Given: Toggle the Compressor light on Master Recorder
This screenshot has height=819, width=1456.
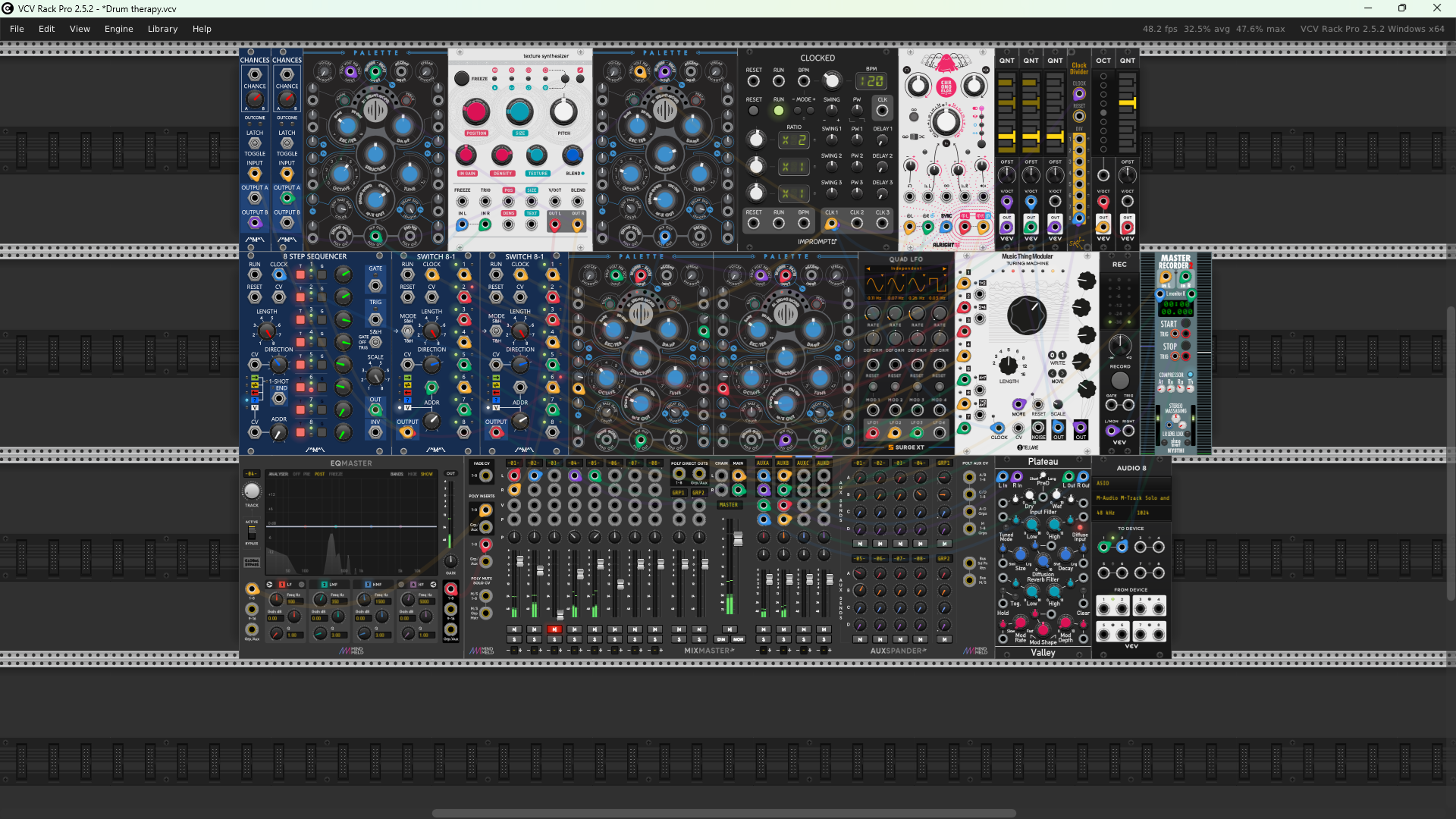Looking at the screenshot, I should (1190, 375).
